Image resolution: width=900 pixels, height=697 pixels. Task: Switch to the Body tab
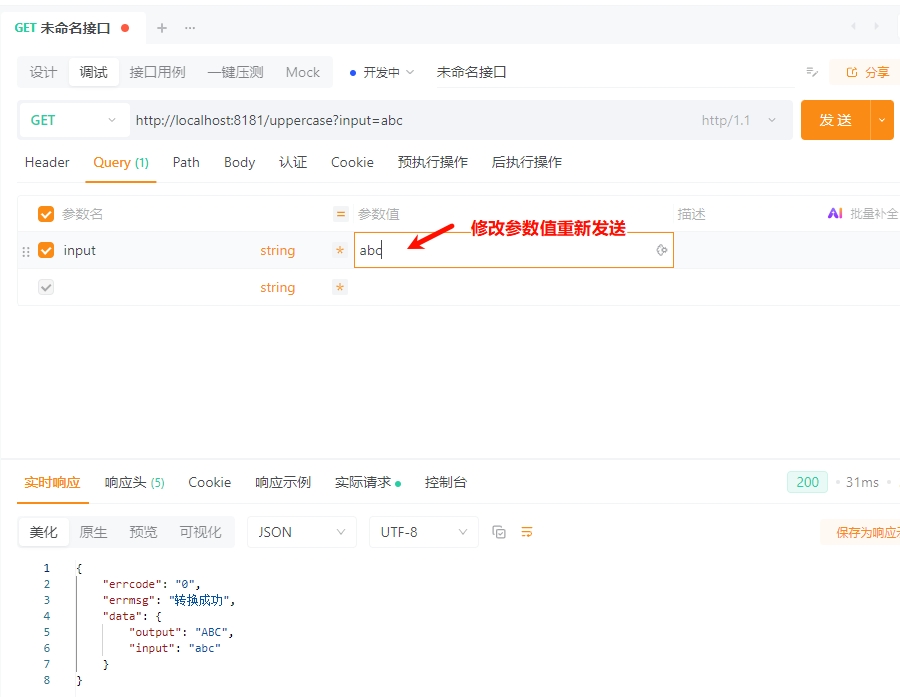point(239,162)
